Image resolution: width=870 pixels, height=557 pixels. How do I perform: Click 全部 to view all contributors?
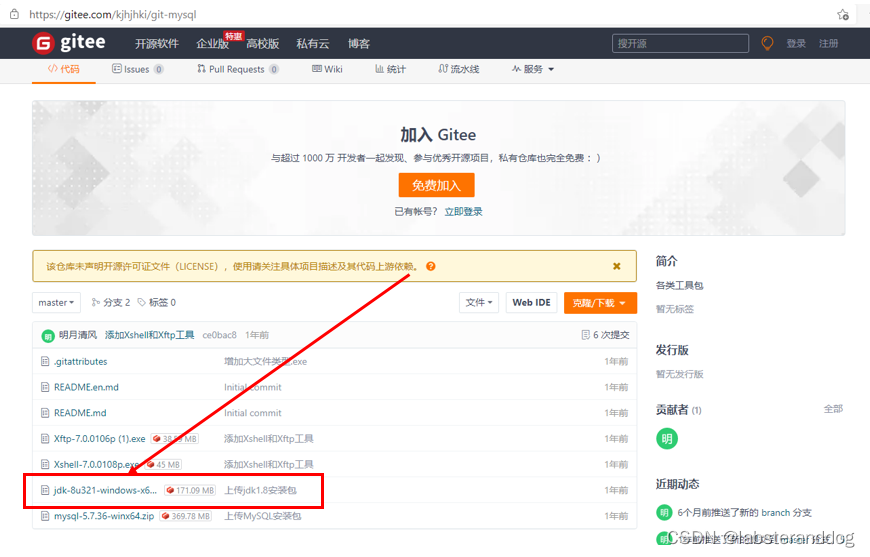(x=833, y=409)
